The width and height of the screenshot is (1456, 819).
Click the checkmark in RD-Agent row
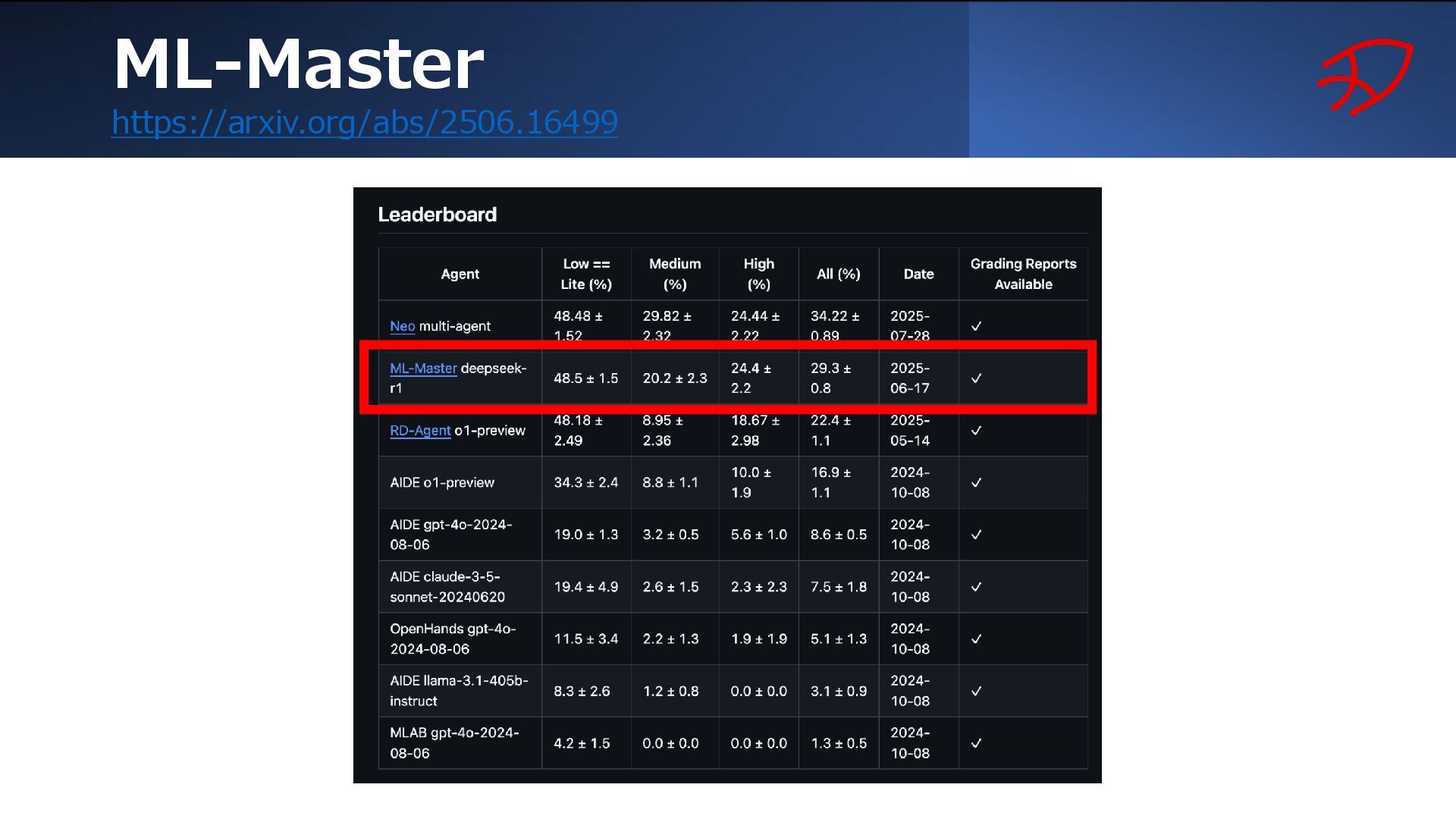click(977, 430)
